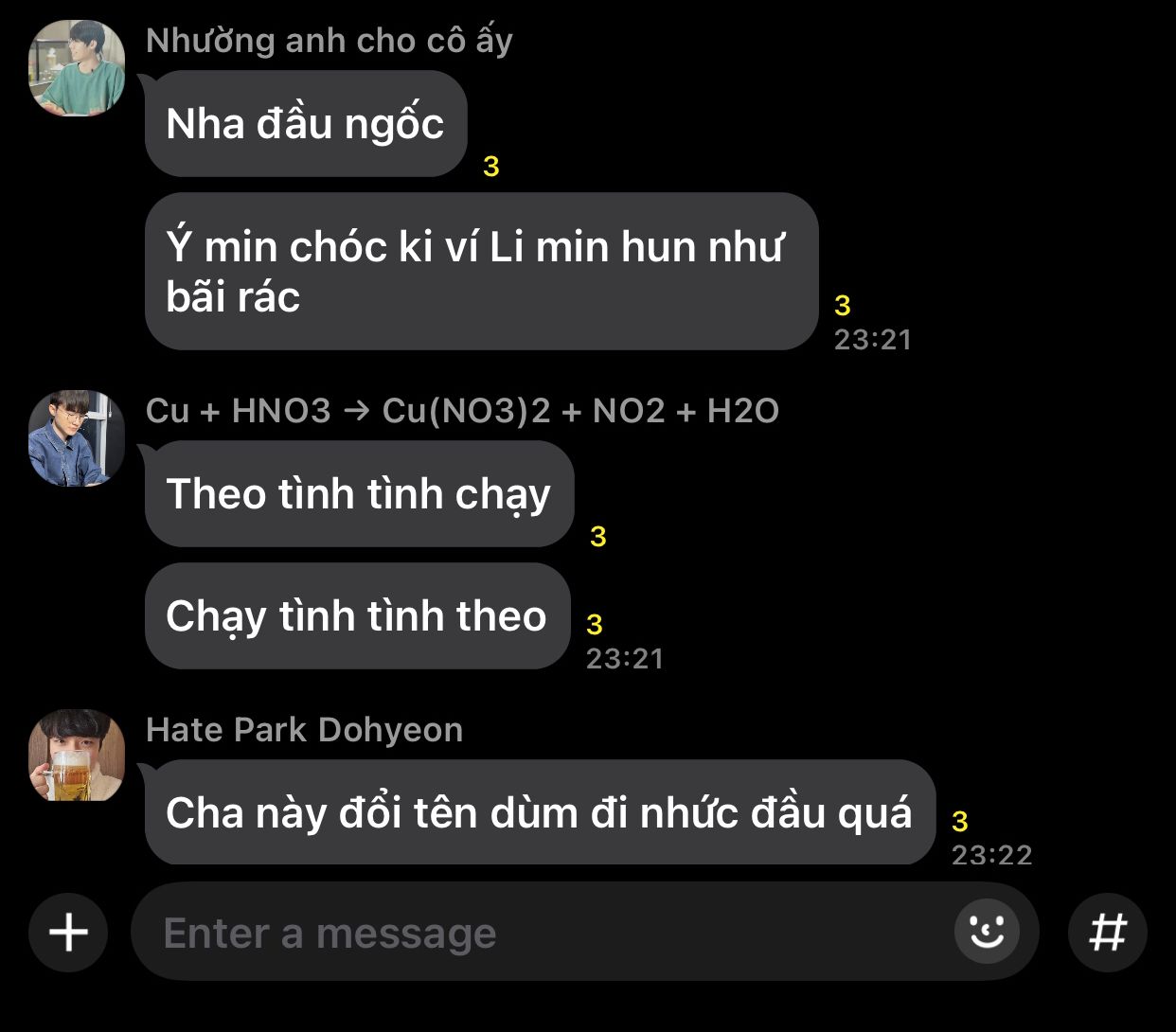Tap the plus attachment icon
The width and height of the screenshot is (1176, 1032).
68,933
